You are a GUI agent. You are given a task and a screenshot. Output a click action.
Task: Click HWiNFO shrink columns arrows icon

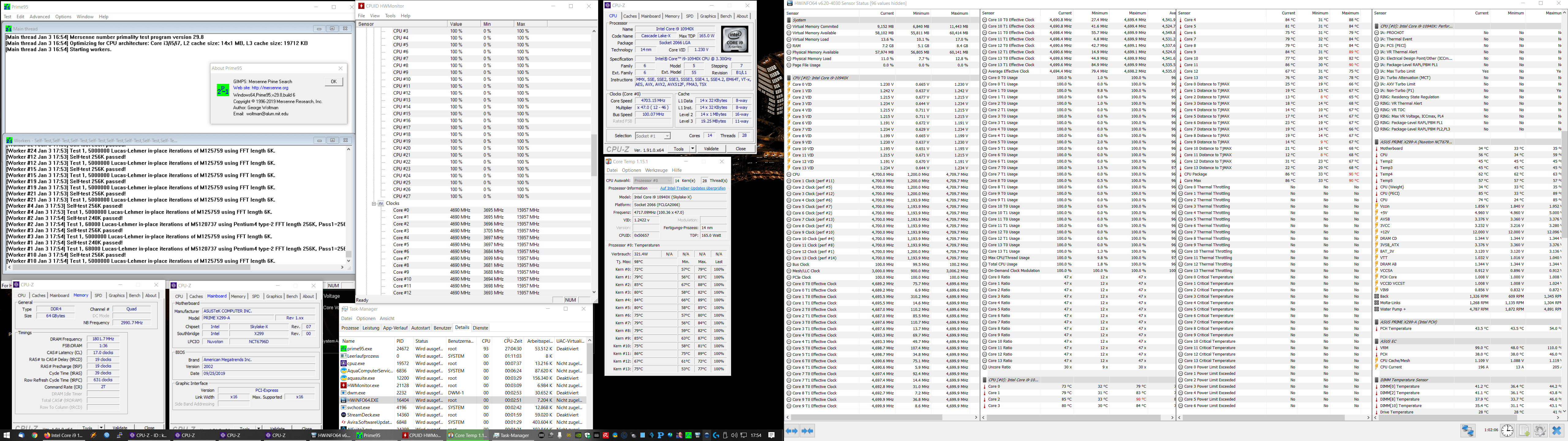(x=807, y=431)
